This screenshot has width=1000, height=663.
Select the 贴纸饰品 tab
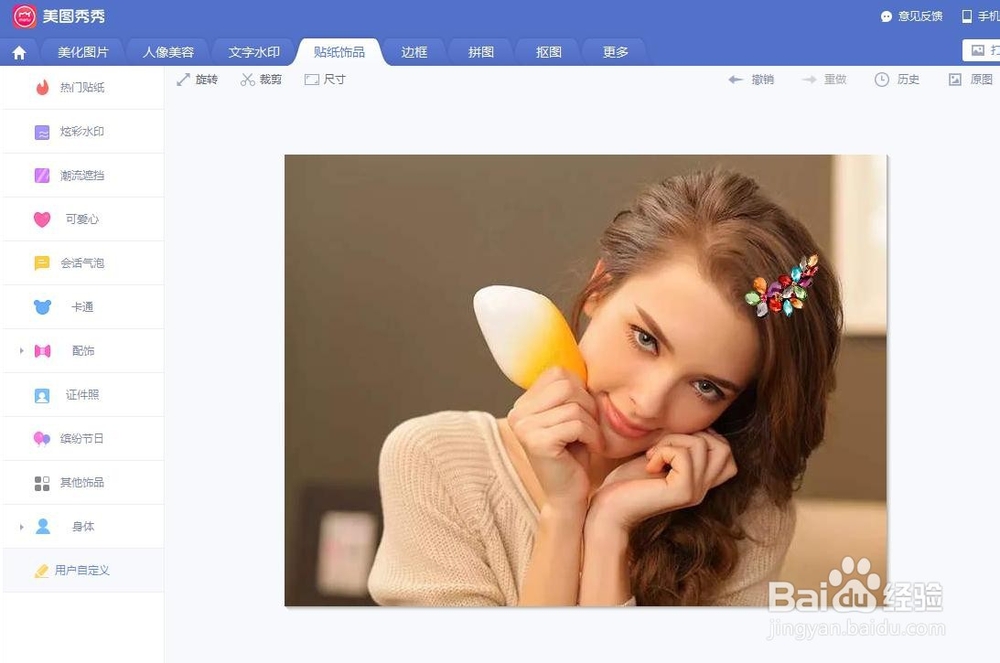click(x=339, y=52)
